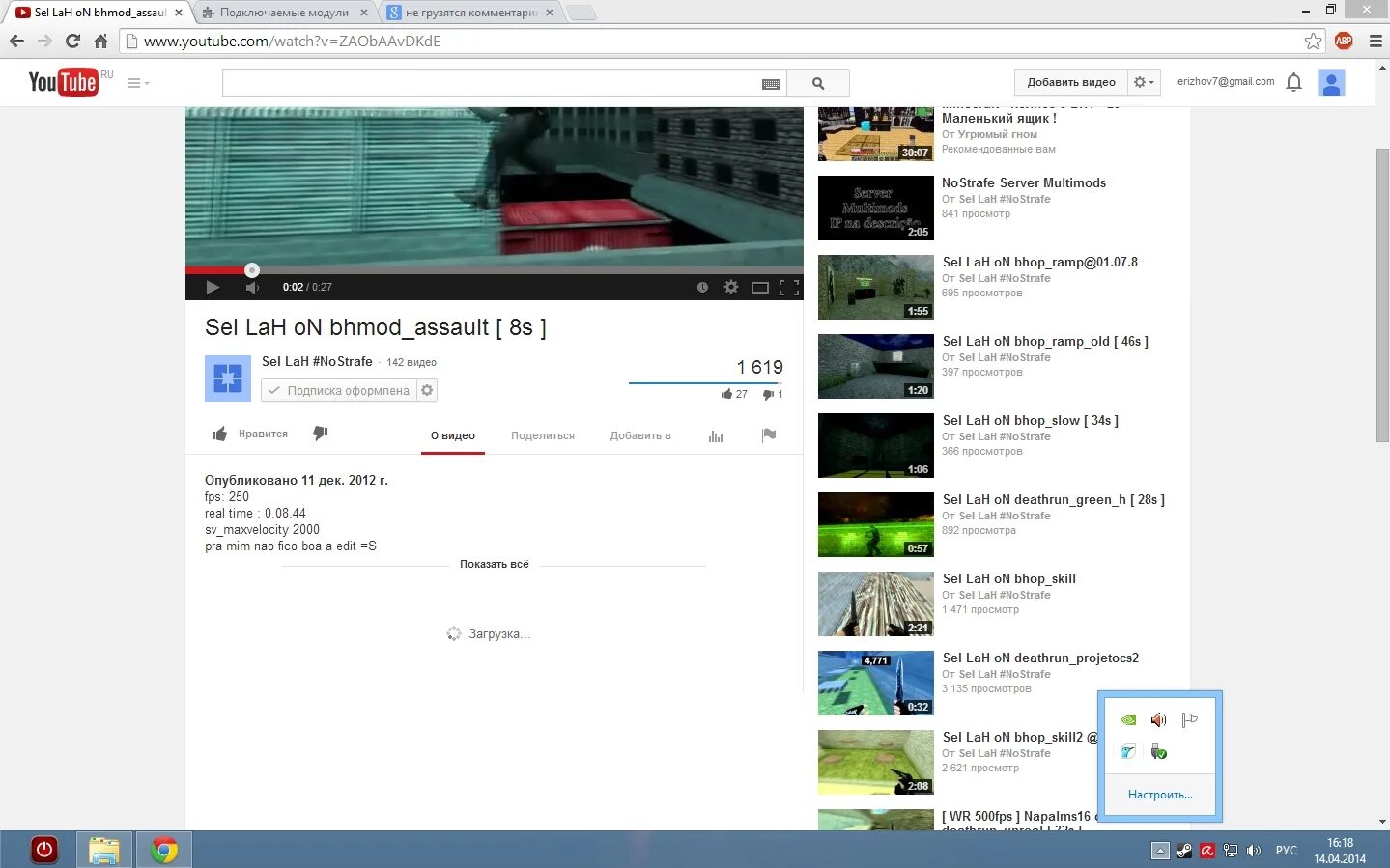Switch to не грузятся комментарии tab
The height and width of the screenshot is (868, 1390).
471,13
